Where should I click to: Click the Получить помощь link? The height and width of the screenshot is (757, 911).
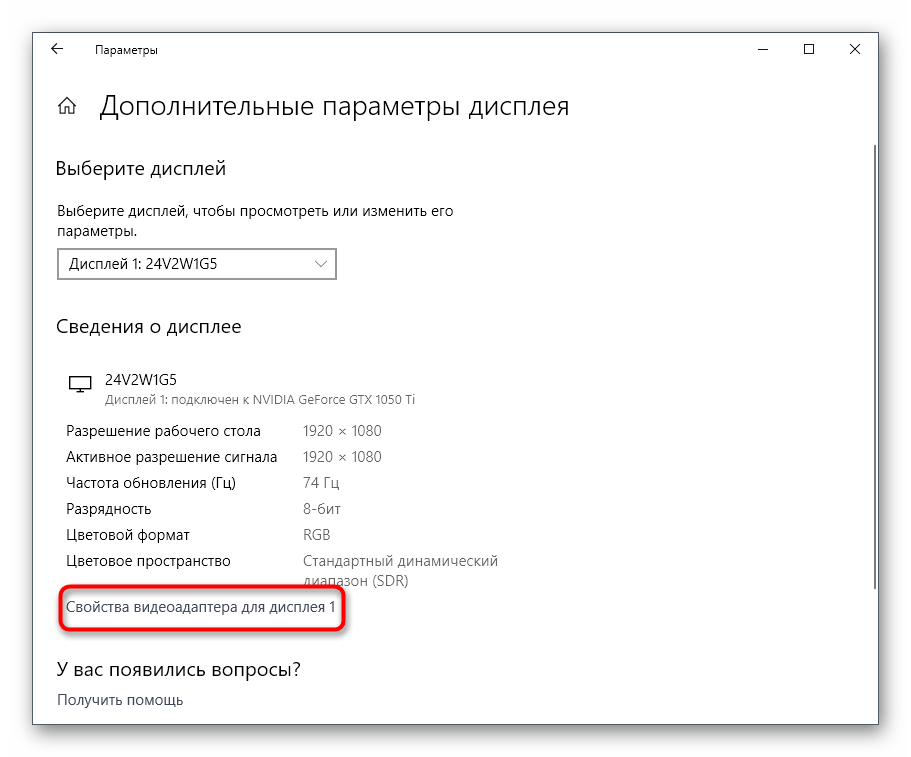click(x=120, y=700)
